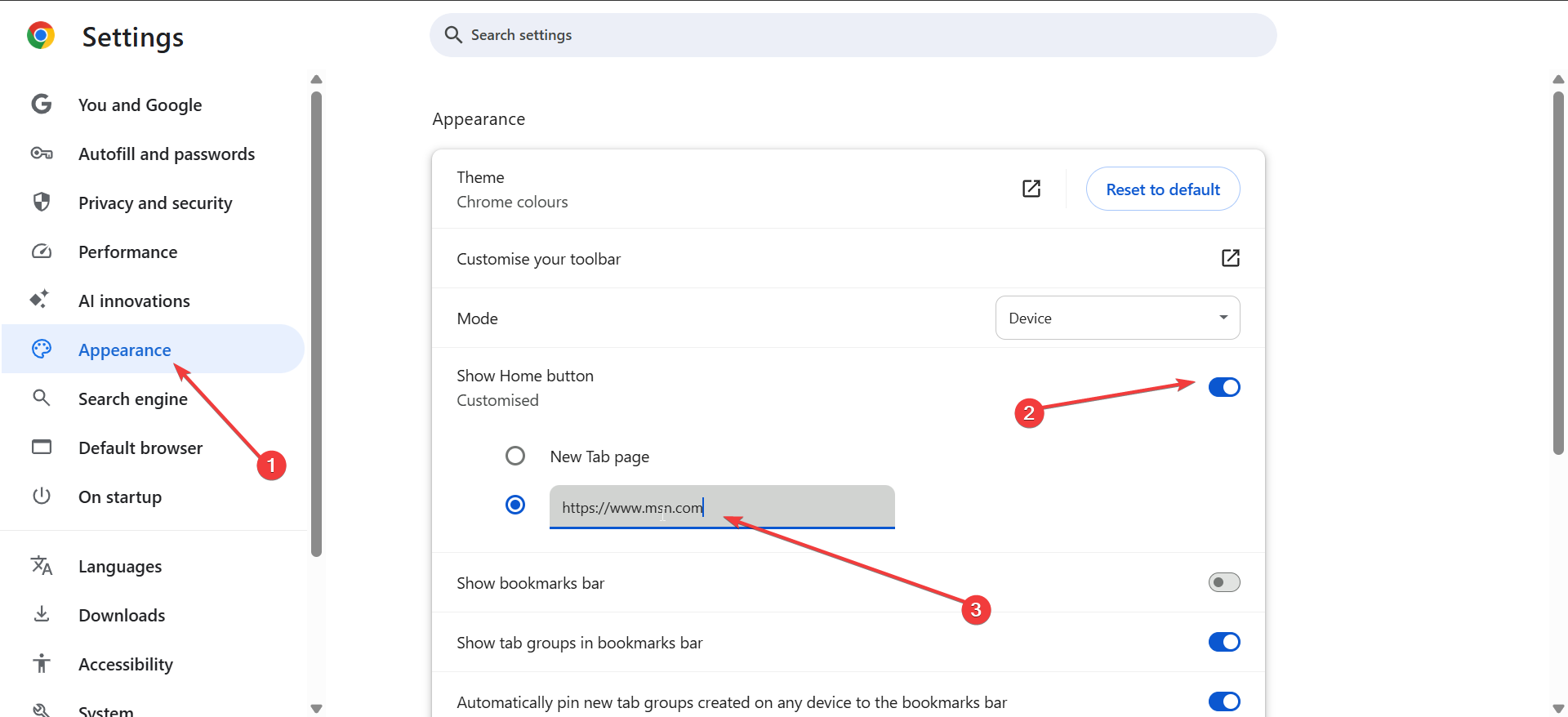Viewport: 1568px width, 717px height.
Task: Click the AI innovations sparkle icon
Action: point(40,300)
